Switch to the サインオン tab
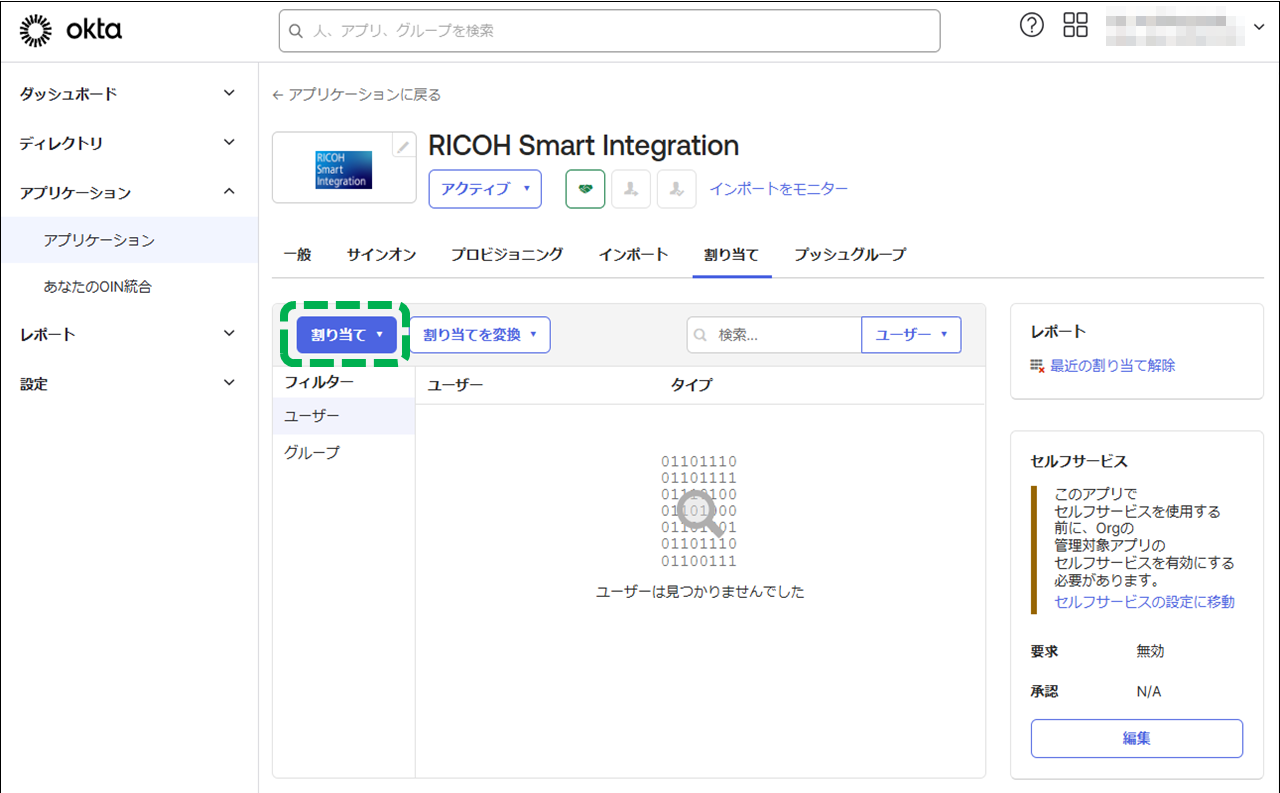 (x=381, y=254)
